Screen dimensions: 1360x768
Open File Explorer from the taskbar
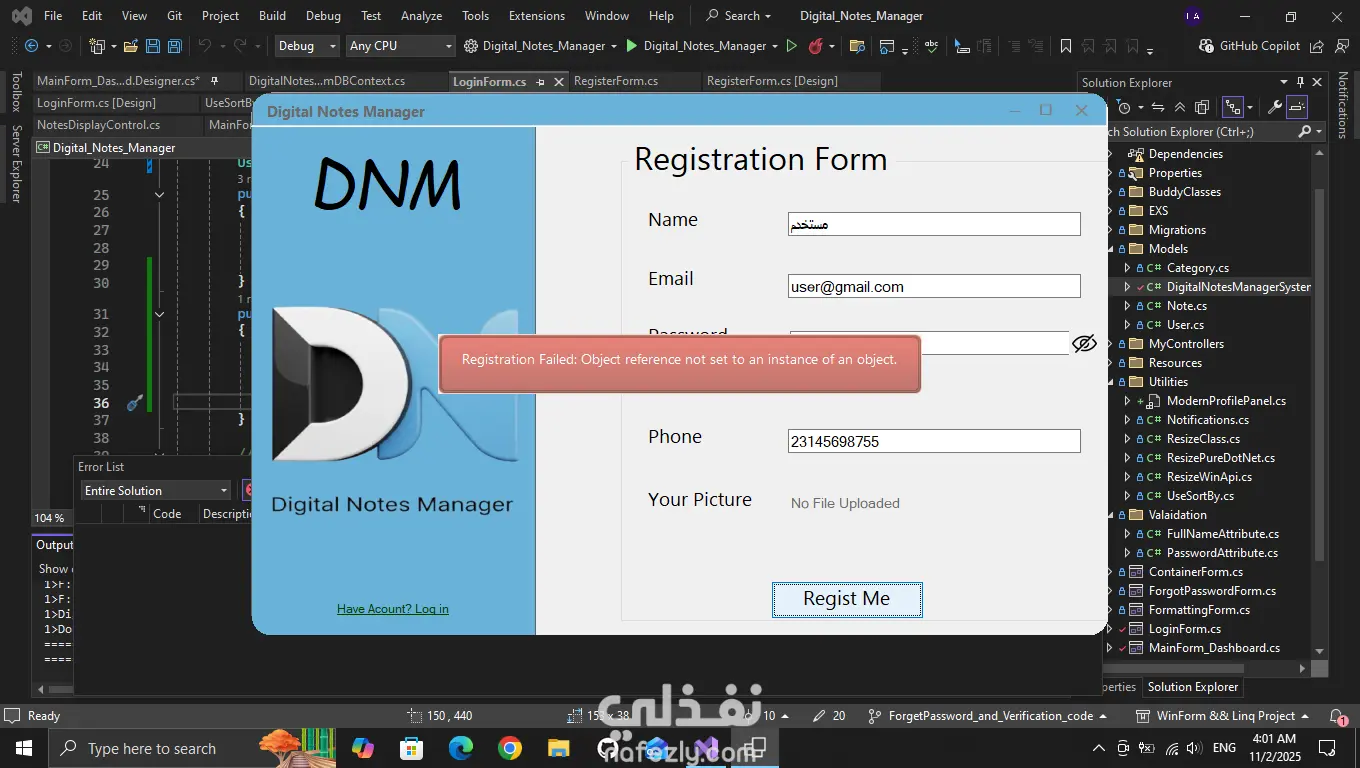pos(558,748)
